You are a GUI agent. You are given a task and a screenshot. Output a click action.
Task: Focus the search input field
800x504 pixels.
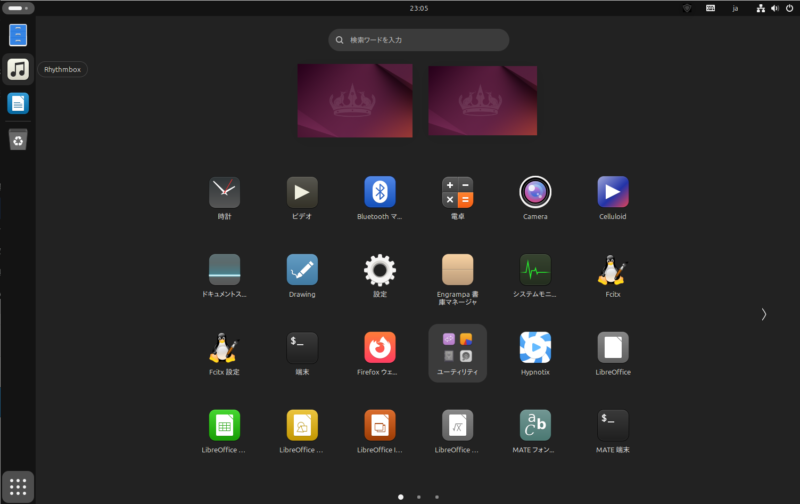(420, 40)
